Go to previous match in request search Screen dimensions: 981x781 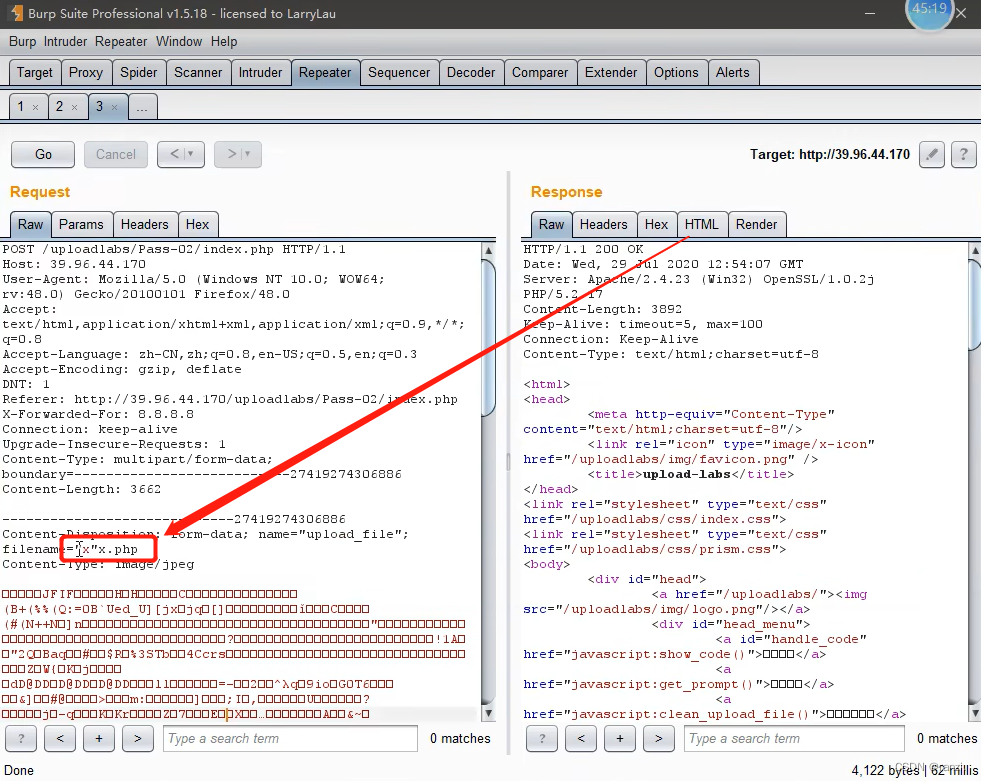tap(60, 738)
